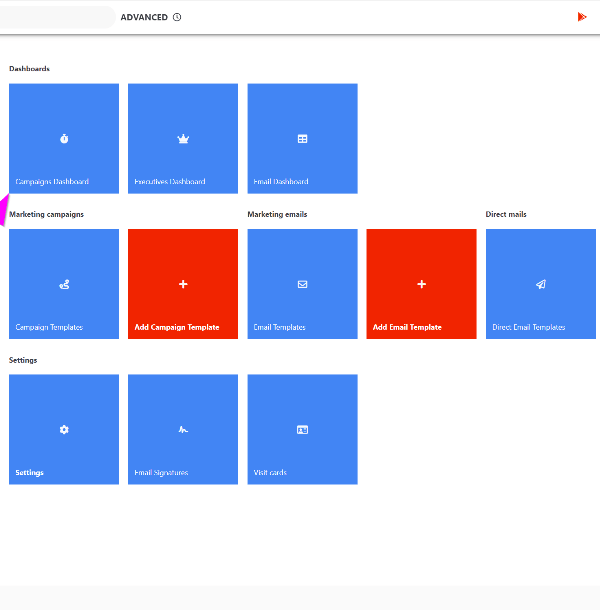
Task: Click the clock icon next to ADVANCED
Action: pyautogui.click(x=177, y=17)
